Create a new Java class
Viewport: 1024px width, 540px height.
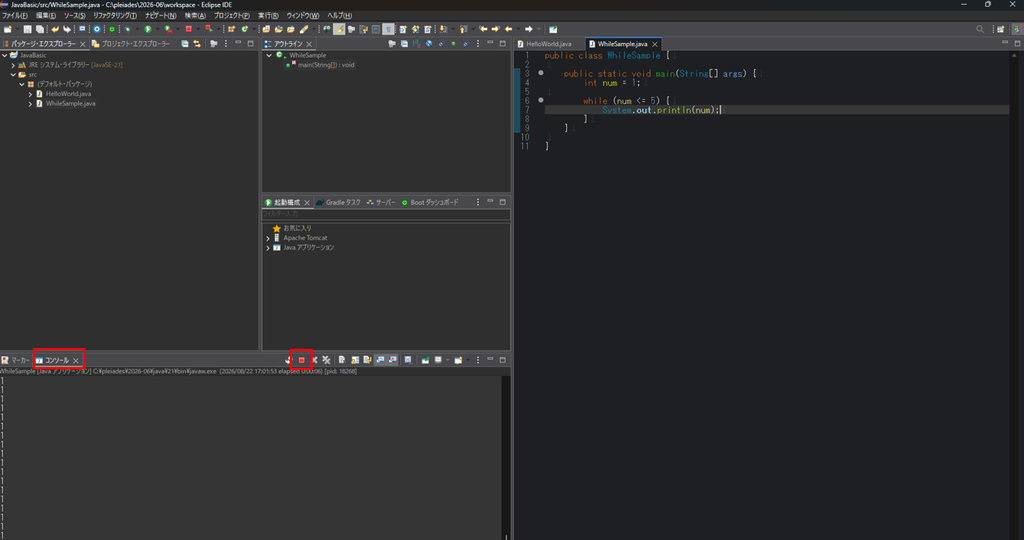coord(245,29)
